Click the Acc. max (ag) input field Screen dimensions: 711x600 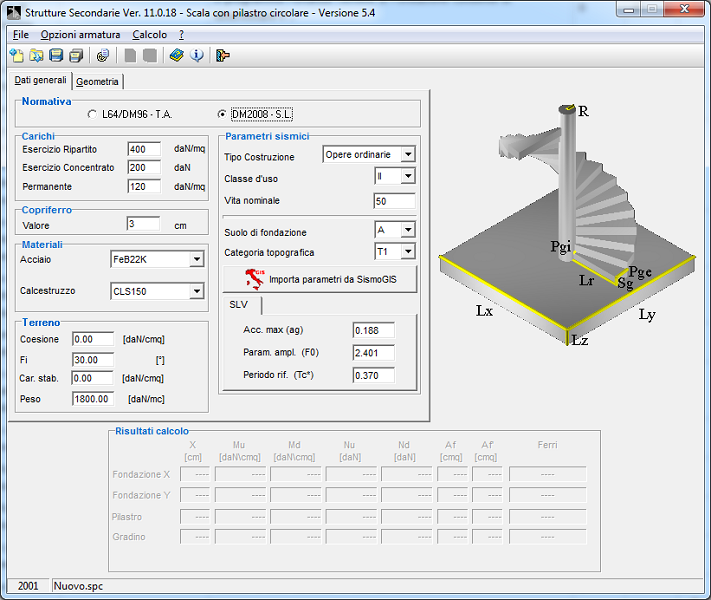pos(374,331)
